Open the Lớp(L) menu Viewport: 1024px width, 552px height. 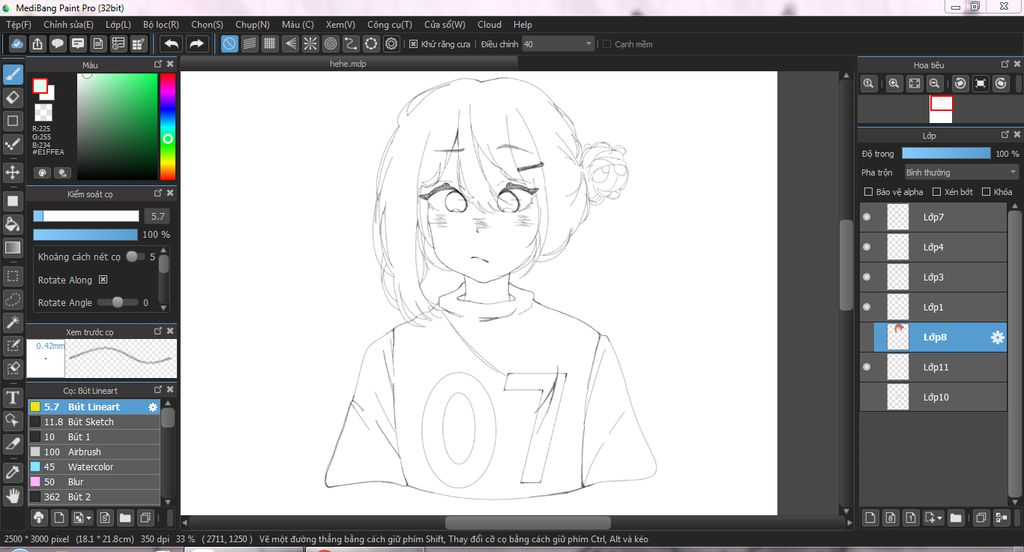click(118, 24)
